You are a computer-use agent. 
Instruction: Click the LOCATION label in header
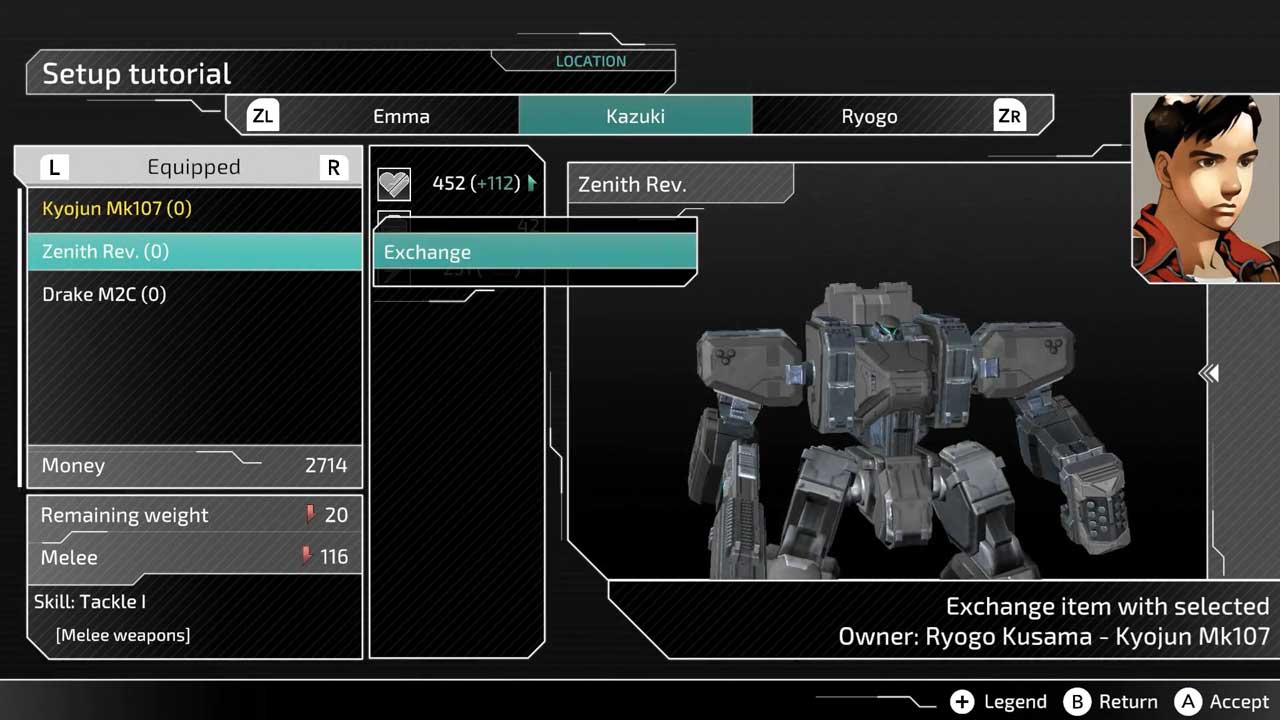(590, 61)
